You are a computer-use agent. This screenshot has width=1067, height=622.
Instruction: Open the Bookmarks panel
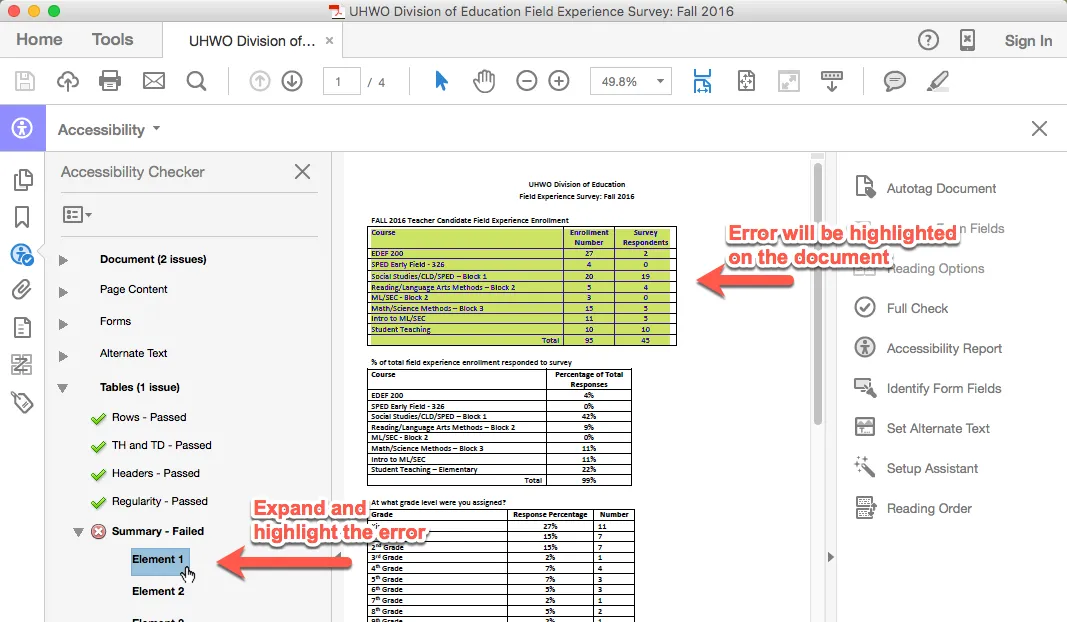(22, 217)
